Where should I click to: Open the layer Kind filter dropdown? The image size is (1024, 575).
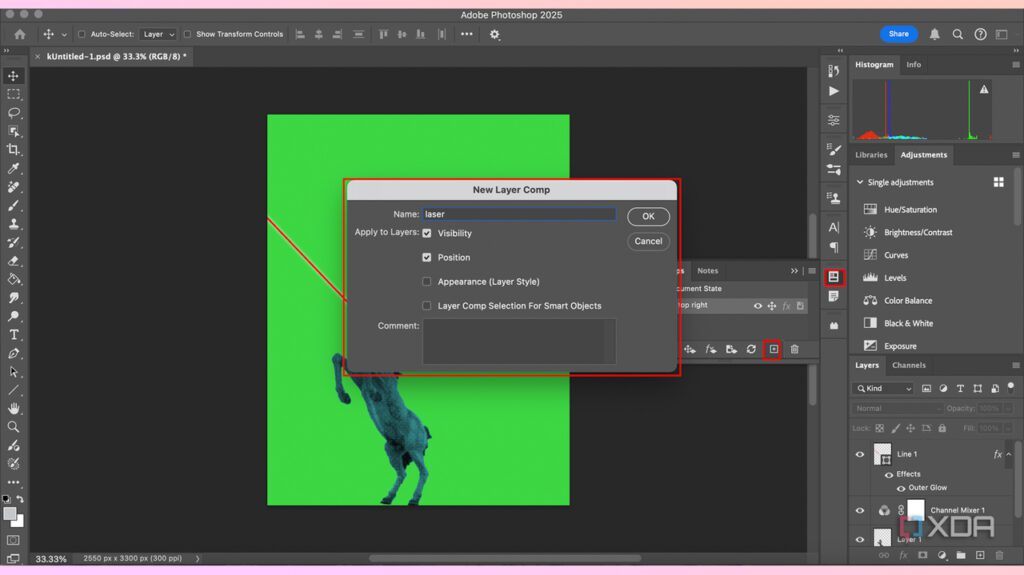pyautogui.click(x=883, y=388)
